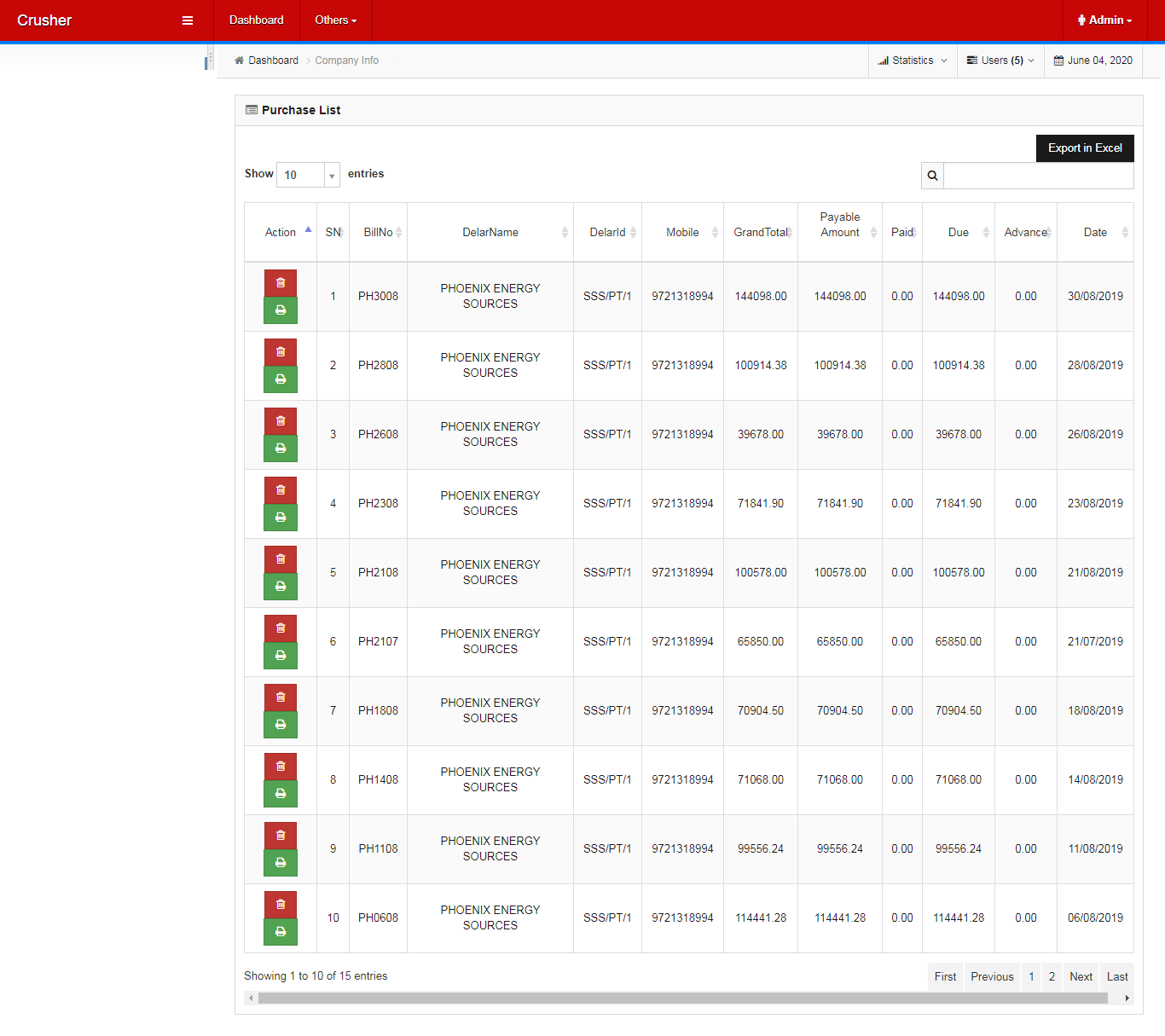
Task: Click the Crusher brand logo
Action: click(44, 20)
